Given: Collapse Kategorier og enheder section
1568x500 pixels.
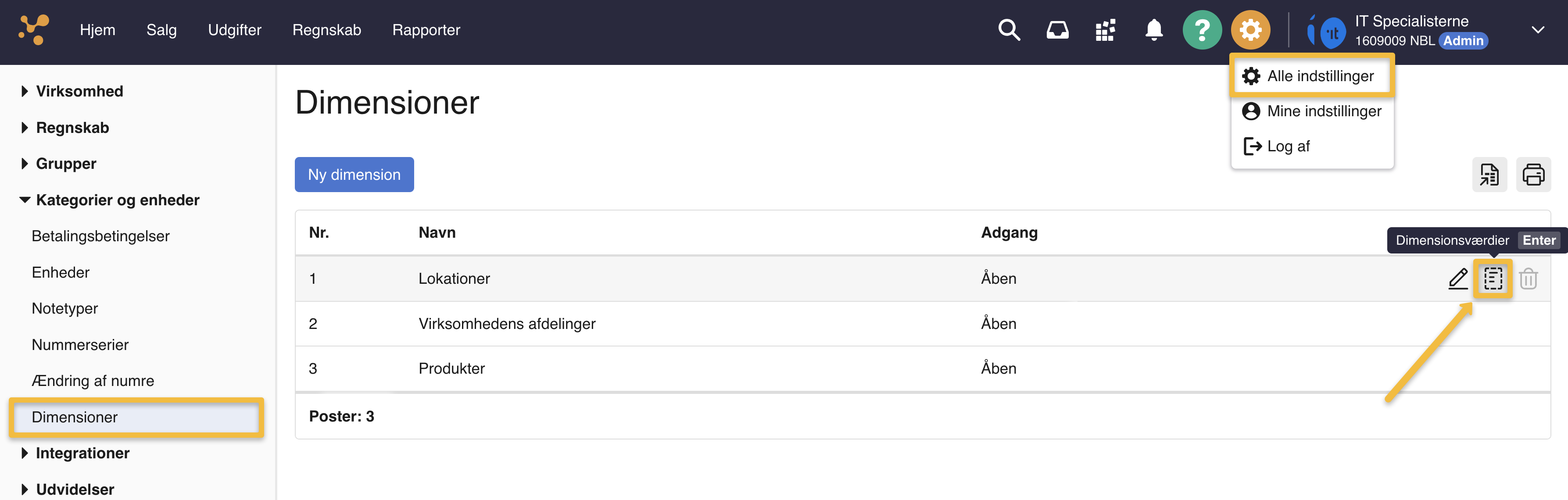Looking at the screenshot, I should pyautogui.click(x=117, y=200).
